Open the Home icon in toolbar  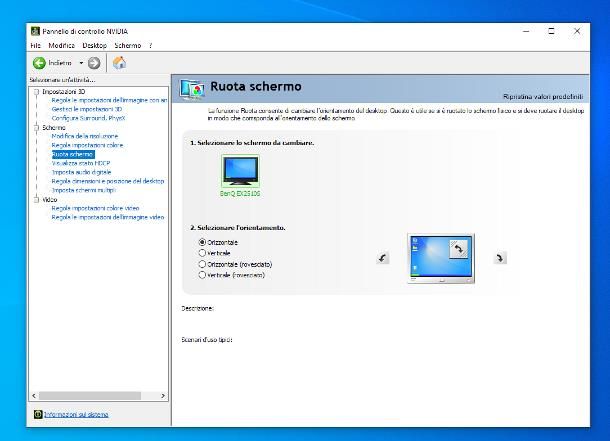click(x=119, y=63)
